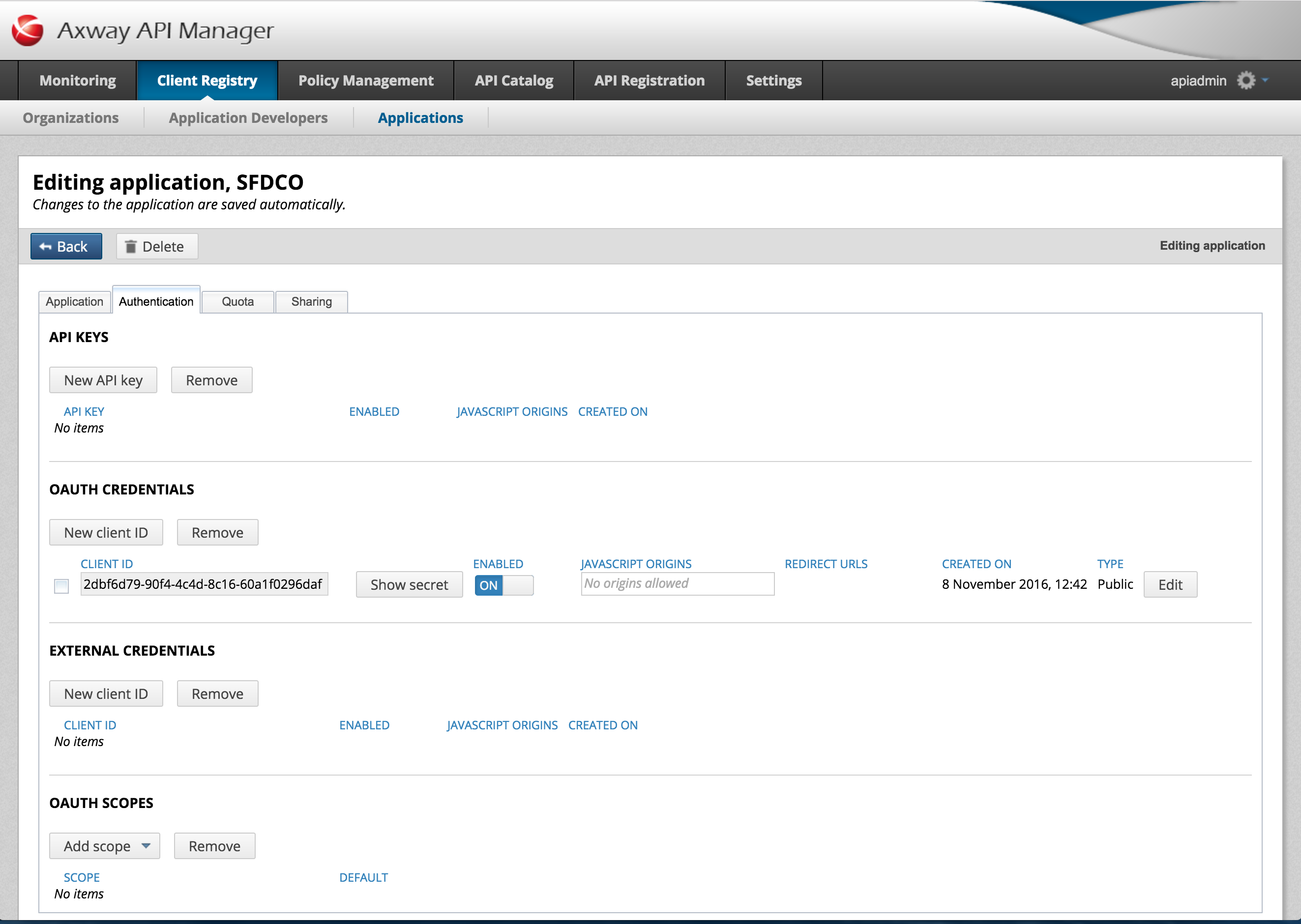Check the checkbox for client ID 2dbf6d79
The height and width of the screenshot is (924, 1301).
coord(61,586)
